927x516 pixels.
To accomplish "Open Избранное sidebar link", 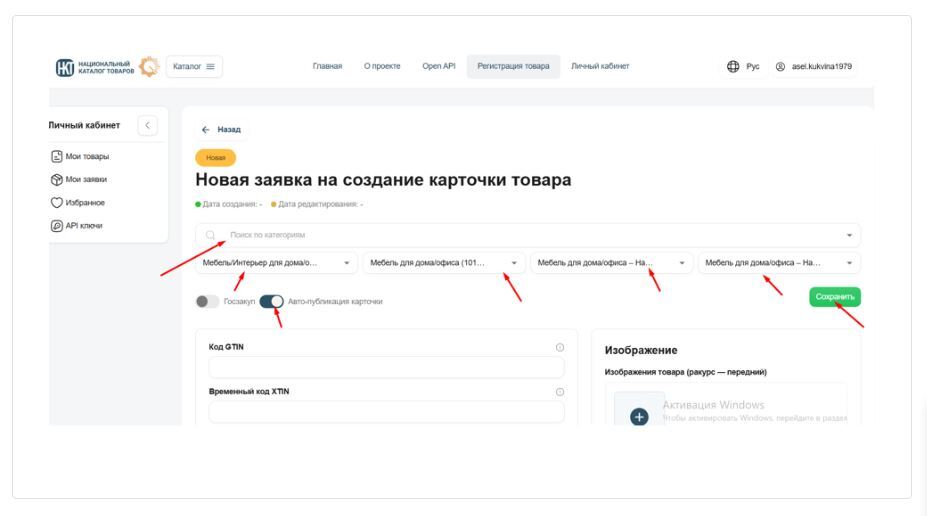I will [x=85, y=203].
